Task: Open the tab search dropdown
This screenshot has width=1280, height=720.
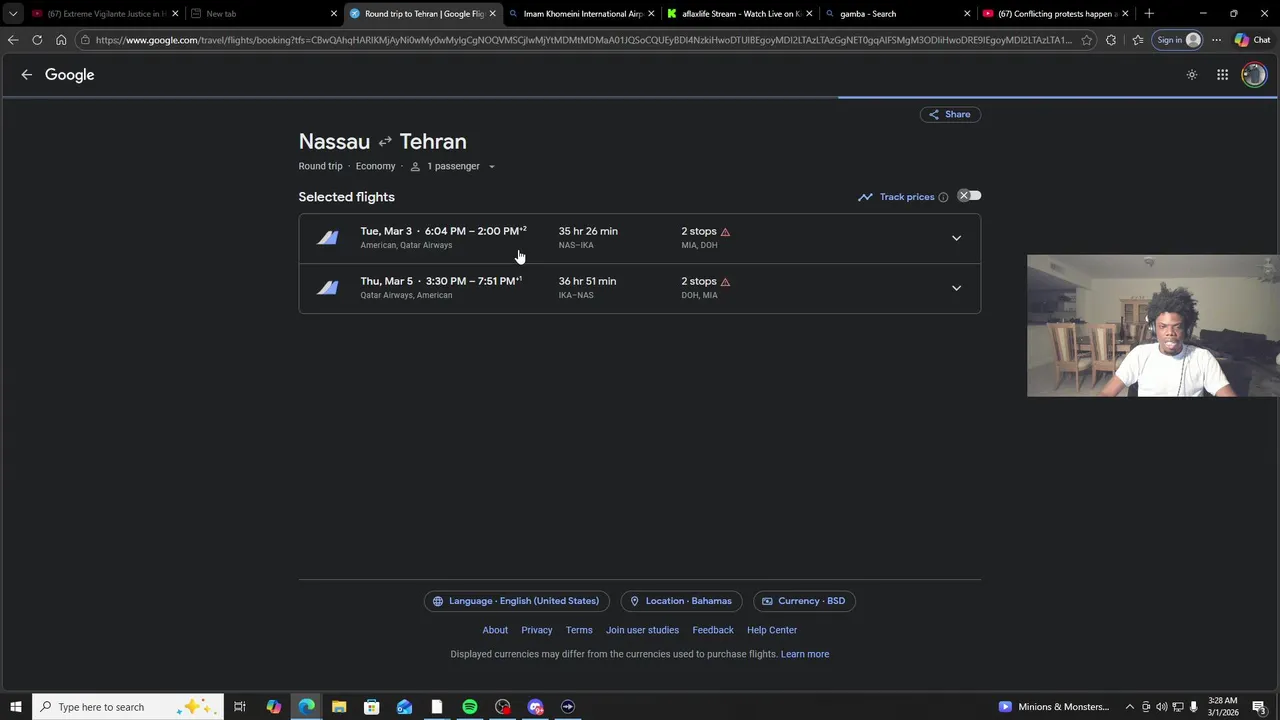Action: point(13,14)
